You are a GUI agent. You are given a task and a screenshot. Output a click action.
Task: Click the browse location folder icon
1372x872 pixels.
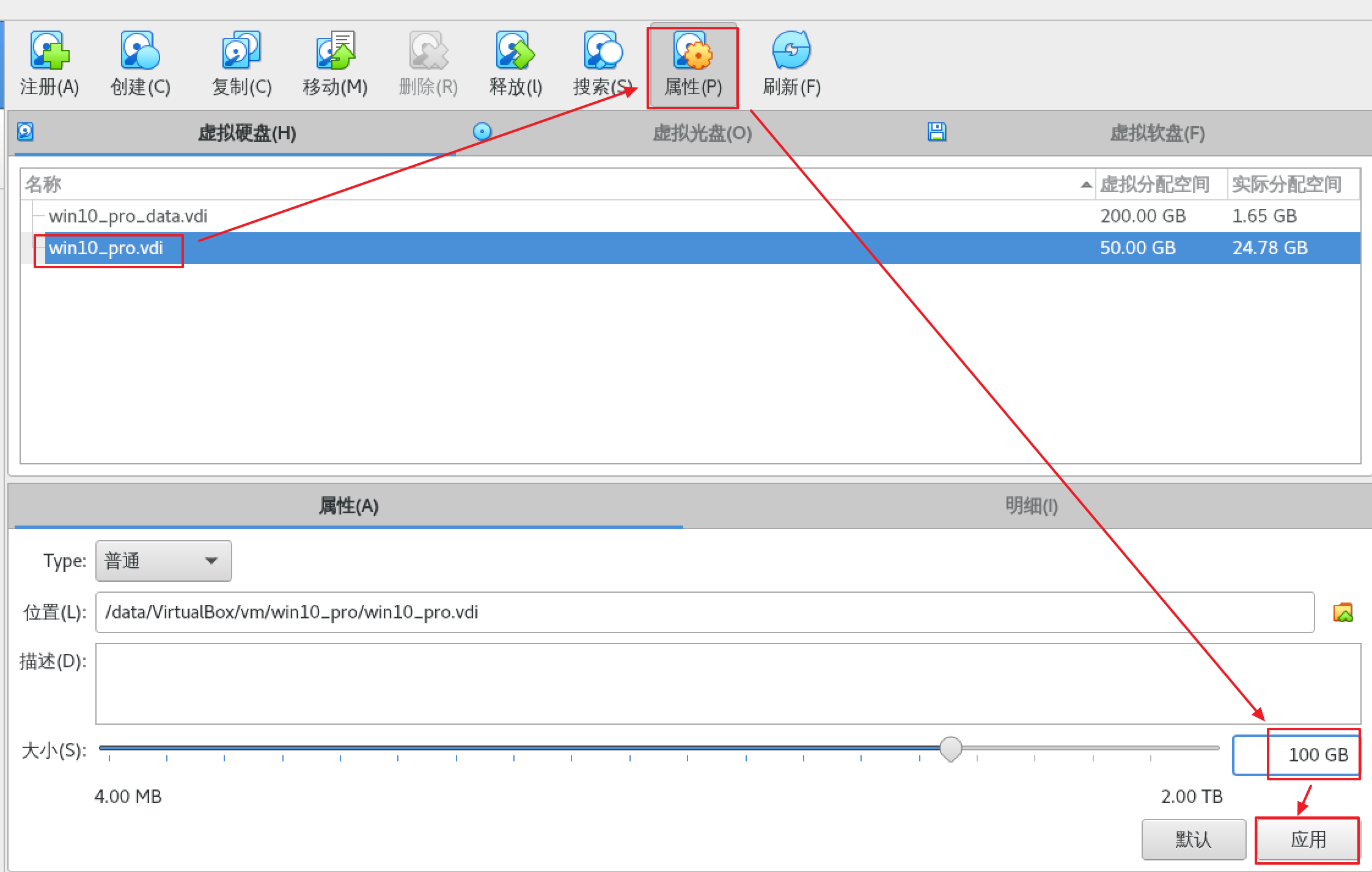point(1343,612)
